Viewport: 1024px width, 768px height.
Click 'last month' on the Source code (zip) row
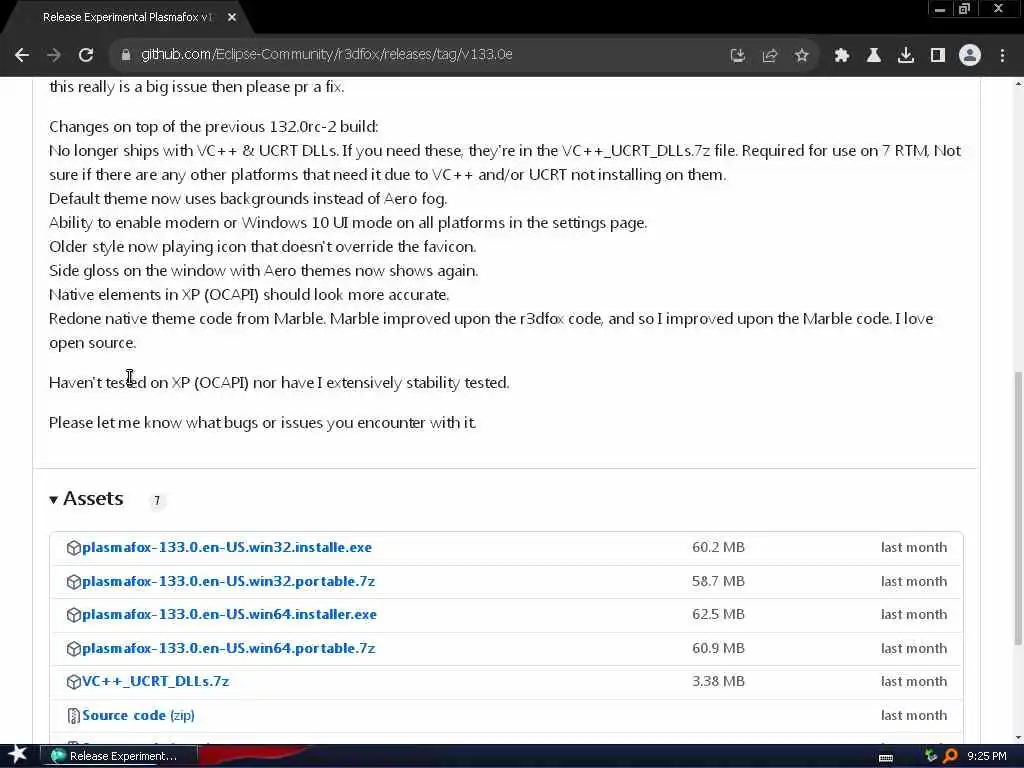[914, 716]
